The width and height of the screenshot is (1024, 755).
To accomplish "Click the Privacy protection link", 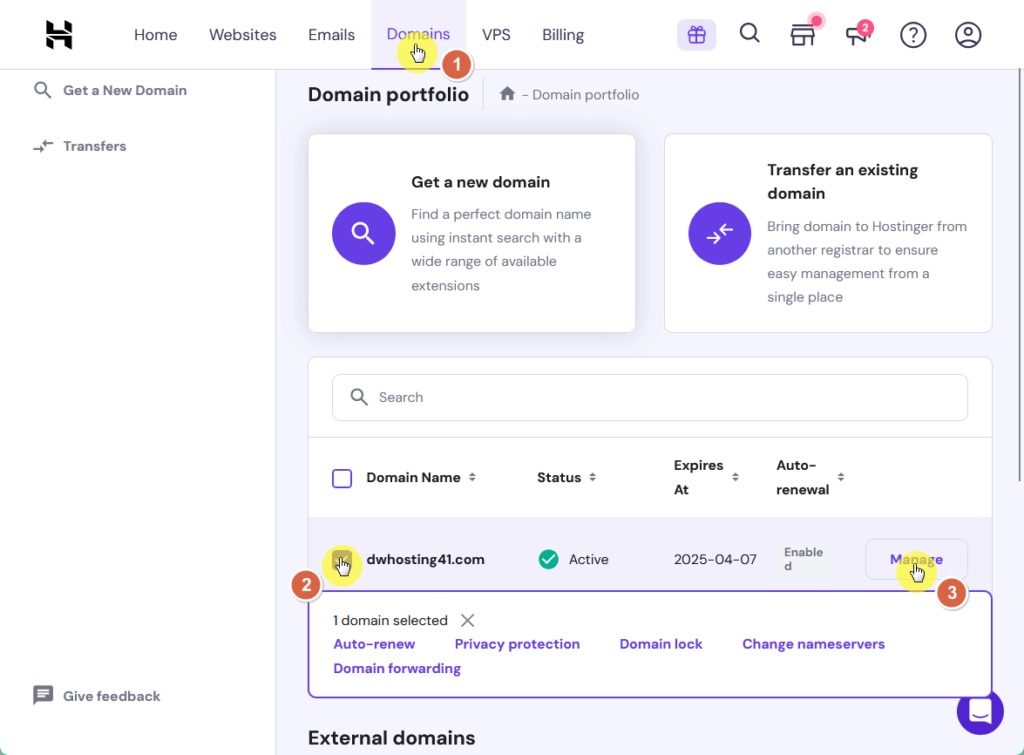I will pos(517,644).
